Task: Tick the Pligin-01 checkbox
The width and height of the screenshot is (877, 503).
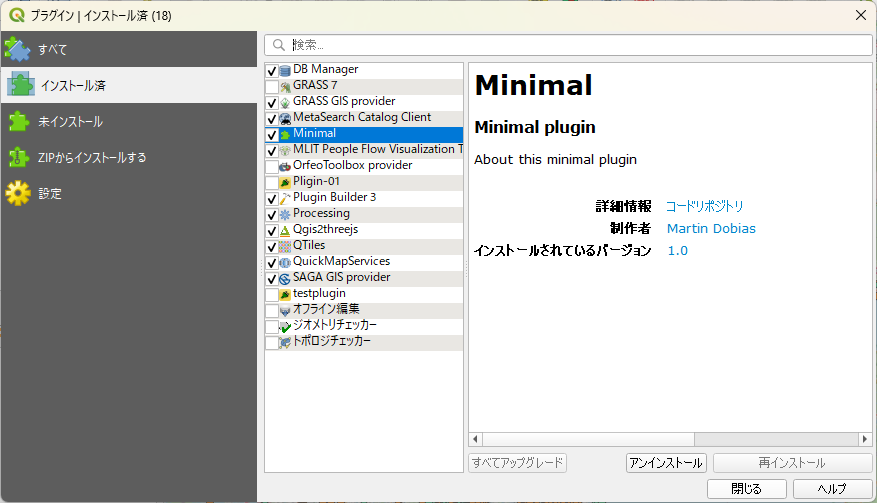Action: [272, 183]
